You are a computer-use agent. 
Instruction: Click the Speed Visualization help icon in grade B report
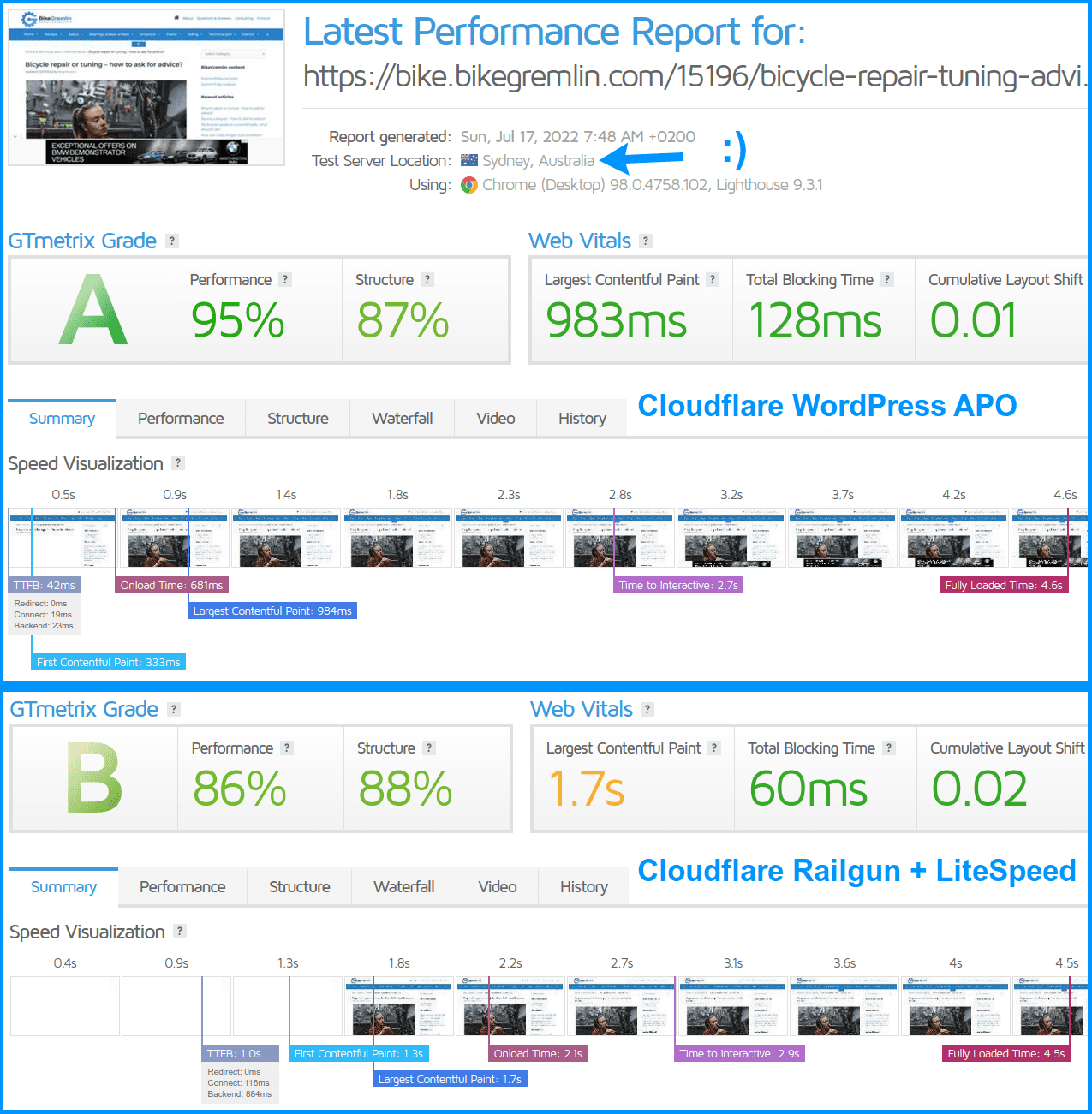point(180,932)
